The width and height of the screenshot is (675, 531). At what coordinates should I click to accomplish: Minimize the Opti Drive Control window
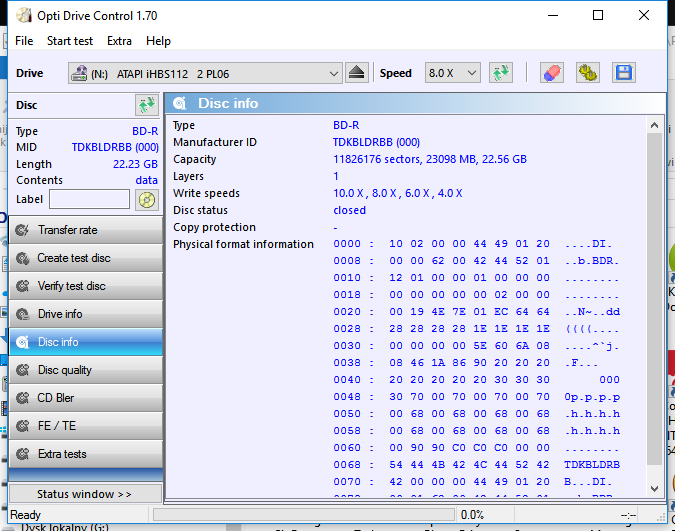pos(553,16)
